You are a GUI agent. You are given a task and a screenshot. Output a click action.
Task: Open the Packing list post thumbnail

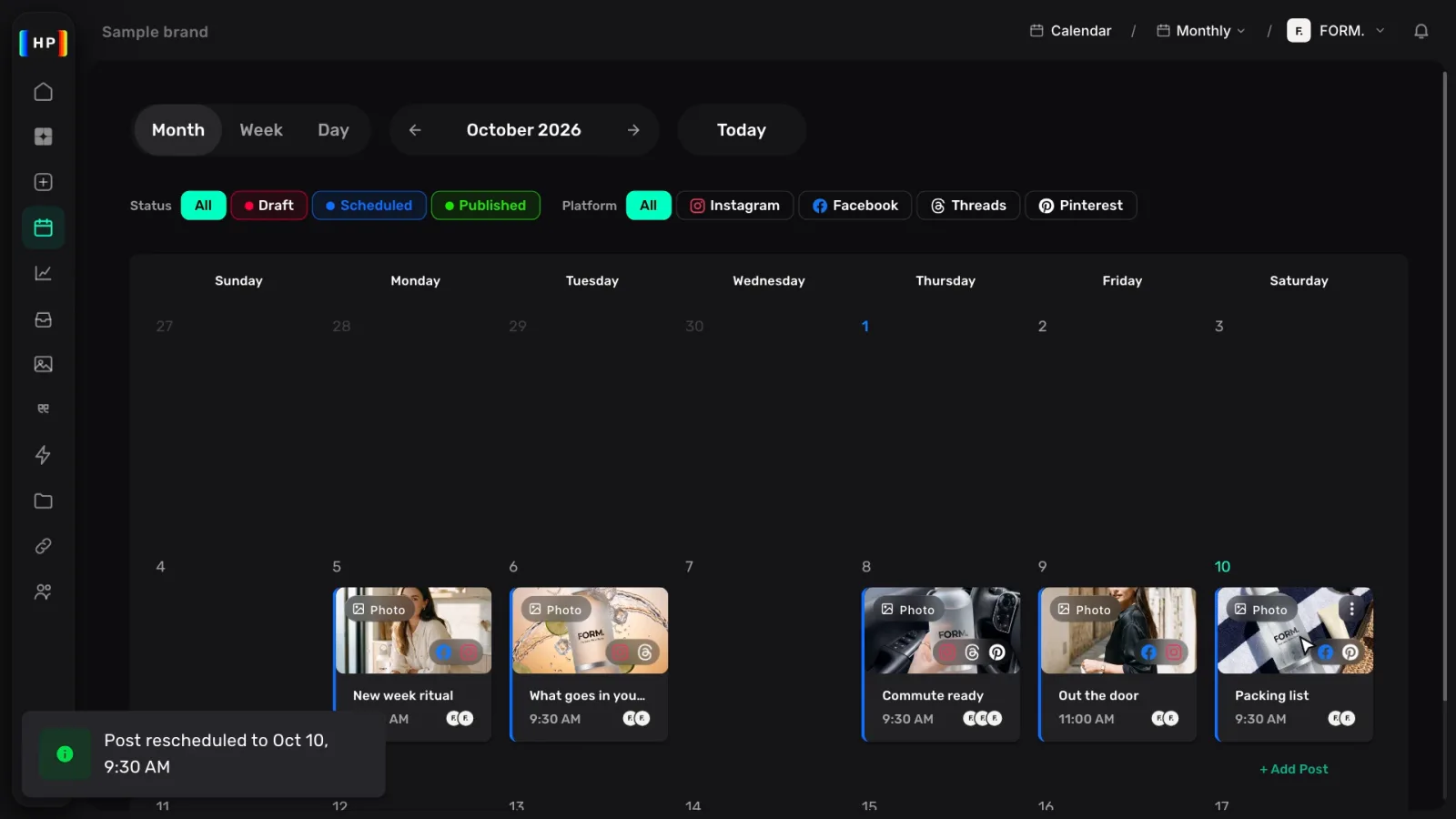click(x=1295, y=631)
